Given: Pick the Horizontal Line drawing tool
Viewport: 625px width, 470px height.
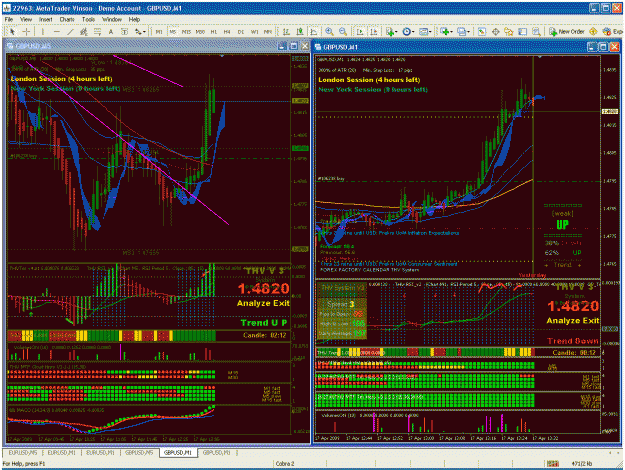Looking at the screenshot, I should pyautogui.click(x=57, y=31).
